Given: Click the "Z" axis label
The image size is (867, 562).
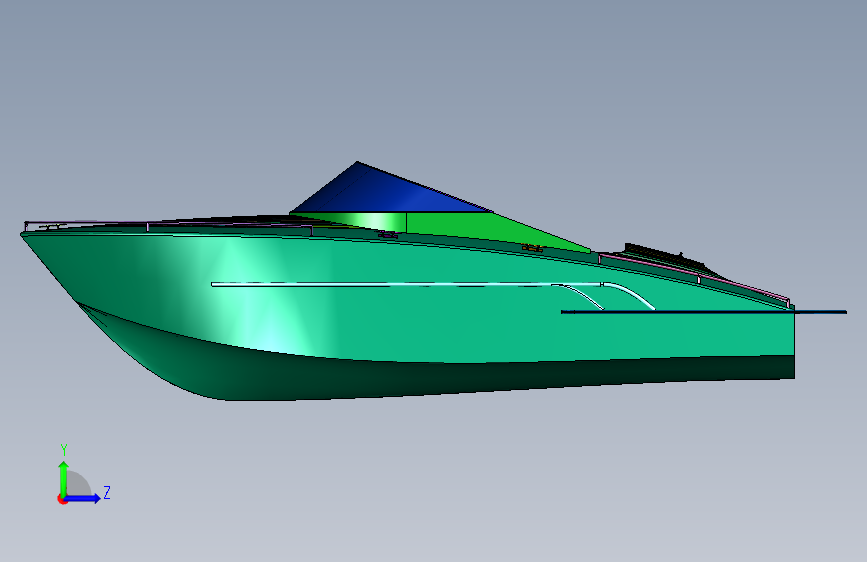Looking at the screenshot, I should [x=107, y=492].
